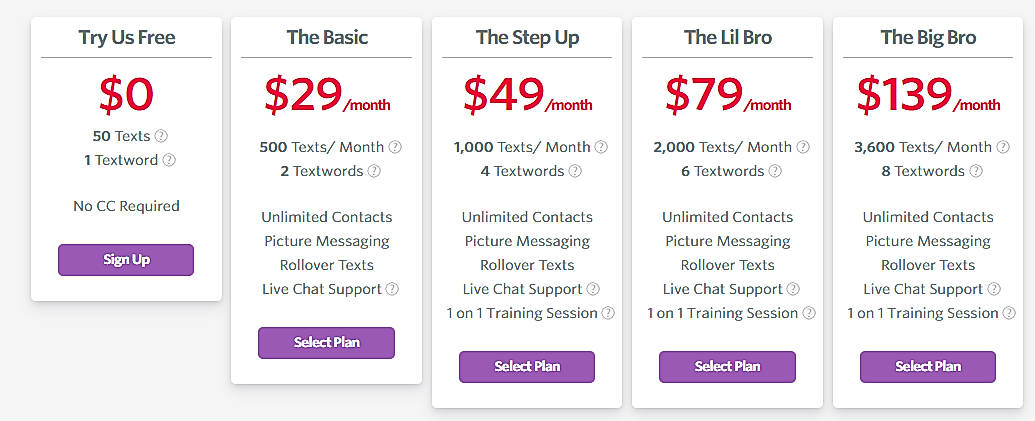
Task: Open Live Chat Support help in The Basic
Action: point(392,289)
